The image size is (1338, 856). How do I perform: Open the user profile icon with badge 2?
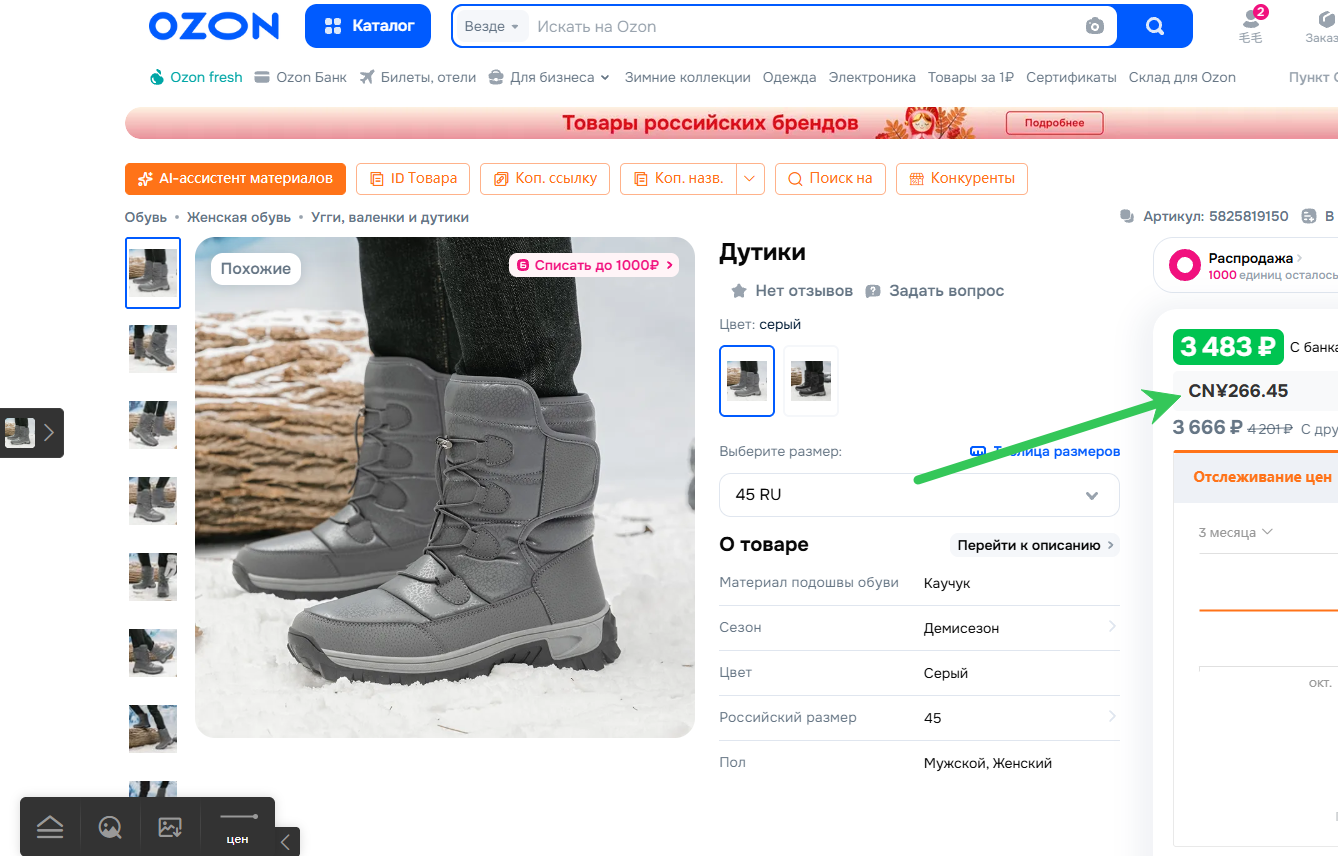pyautogui.click(x=1251, y=25)
